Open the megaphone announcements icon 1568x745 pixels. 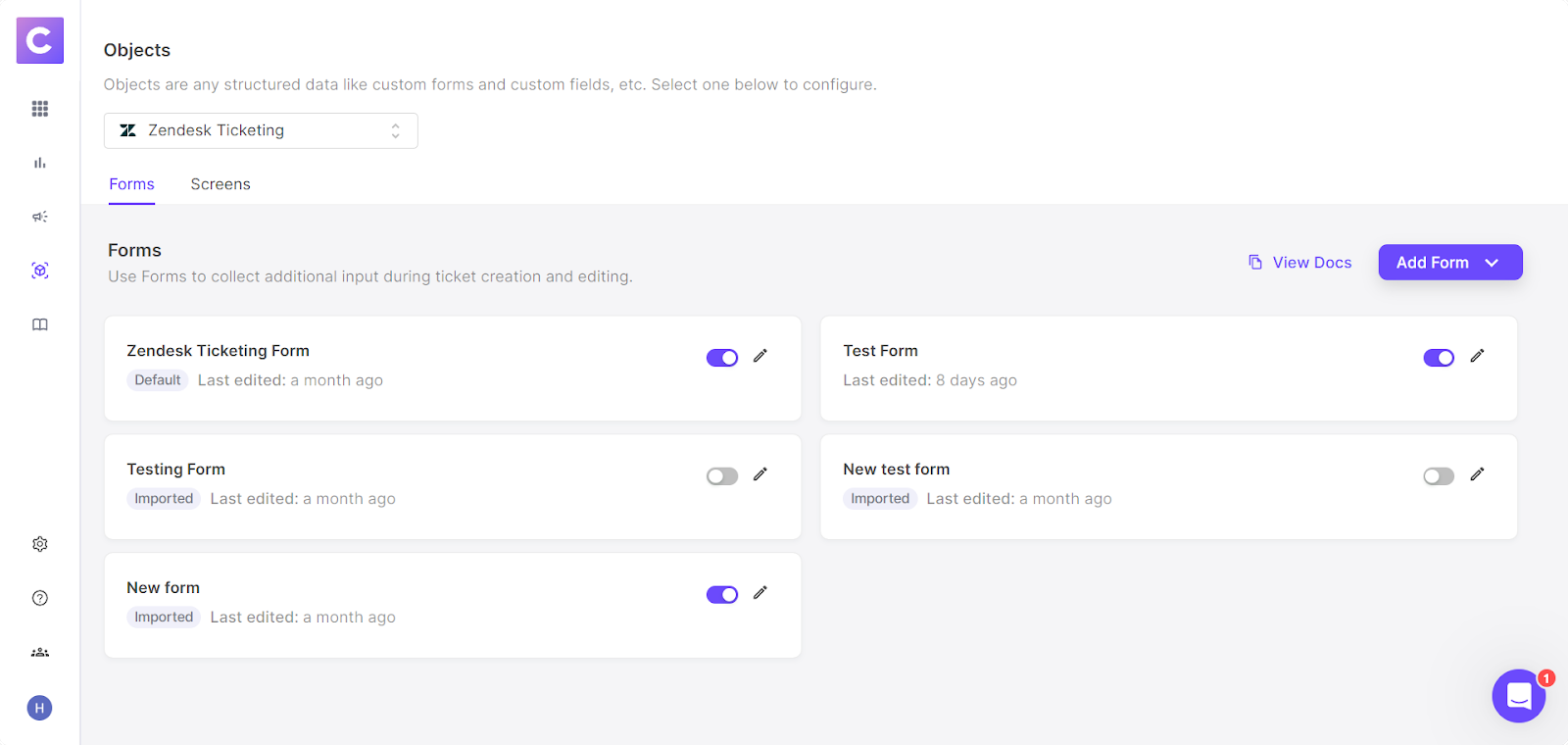[x=40, y=217]
